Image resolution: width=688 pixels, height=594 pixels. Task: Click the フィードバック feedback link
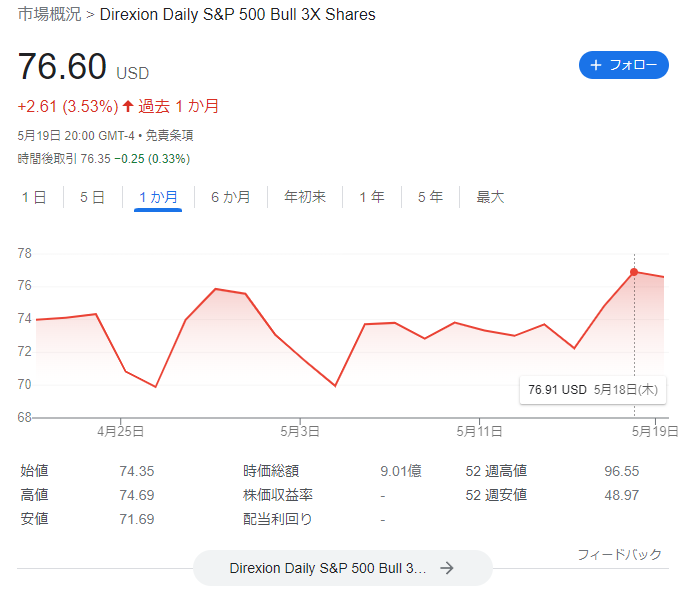pos(619,555)
